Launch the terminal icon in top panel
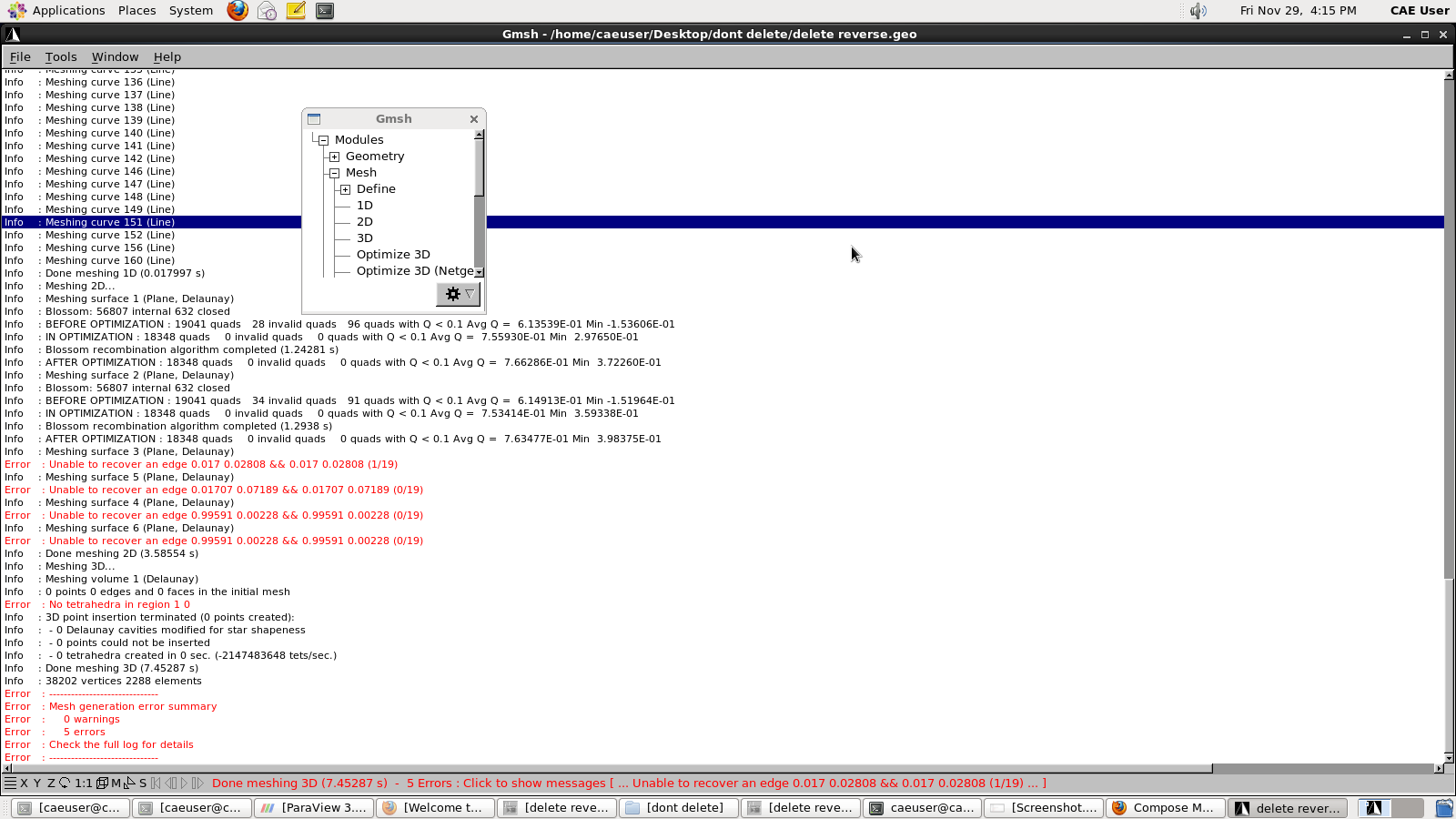This screenshot has height=819, width=1456. click(325, 11)
